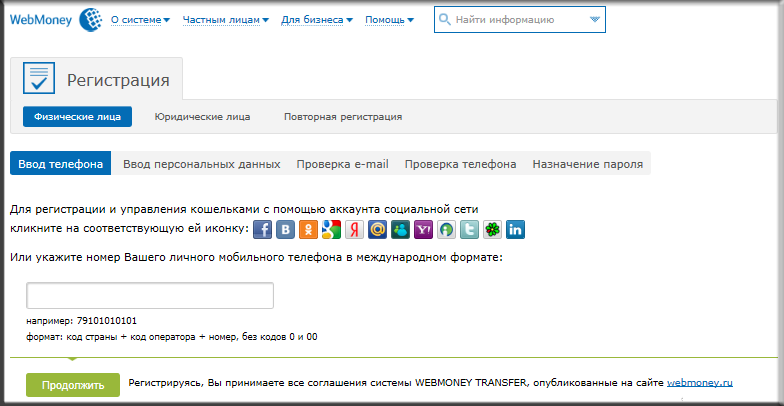This screenshot has height=406, width=784.
Task: Go to Ввод персональных данных step
Action: point(202,164)
